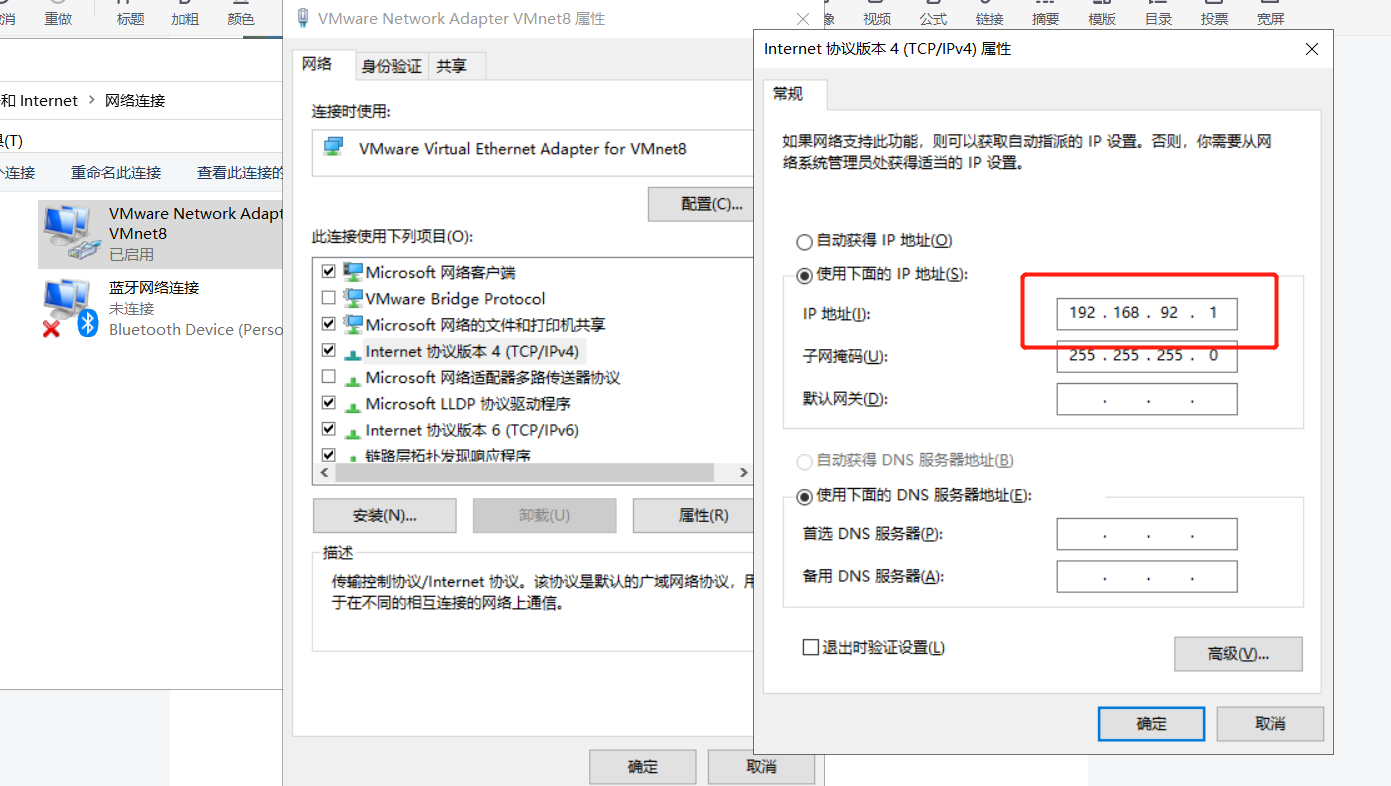Click right arrow of items list scrollbar
Viewport: 1391px width, 786px height.
click(x=743, y=473)
